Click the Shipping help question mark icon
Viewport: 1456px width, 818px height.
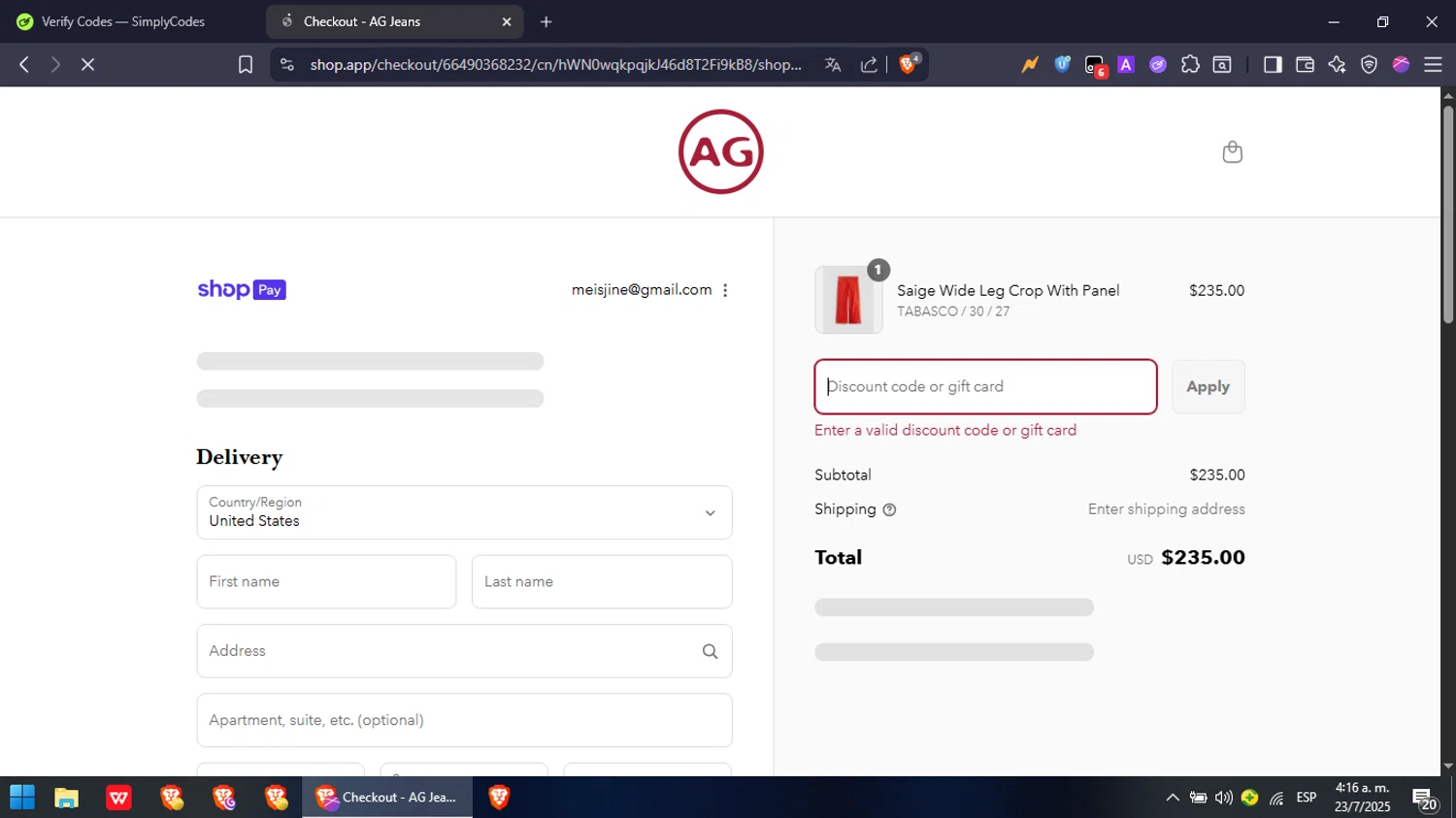889,509
